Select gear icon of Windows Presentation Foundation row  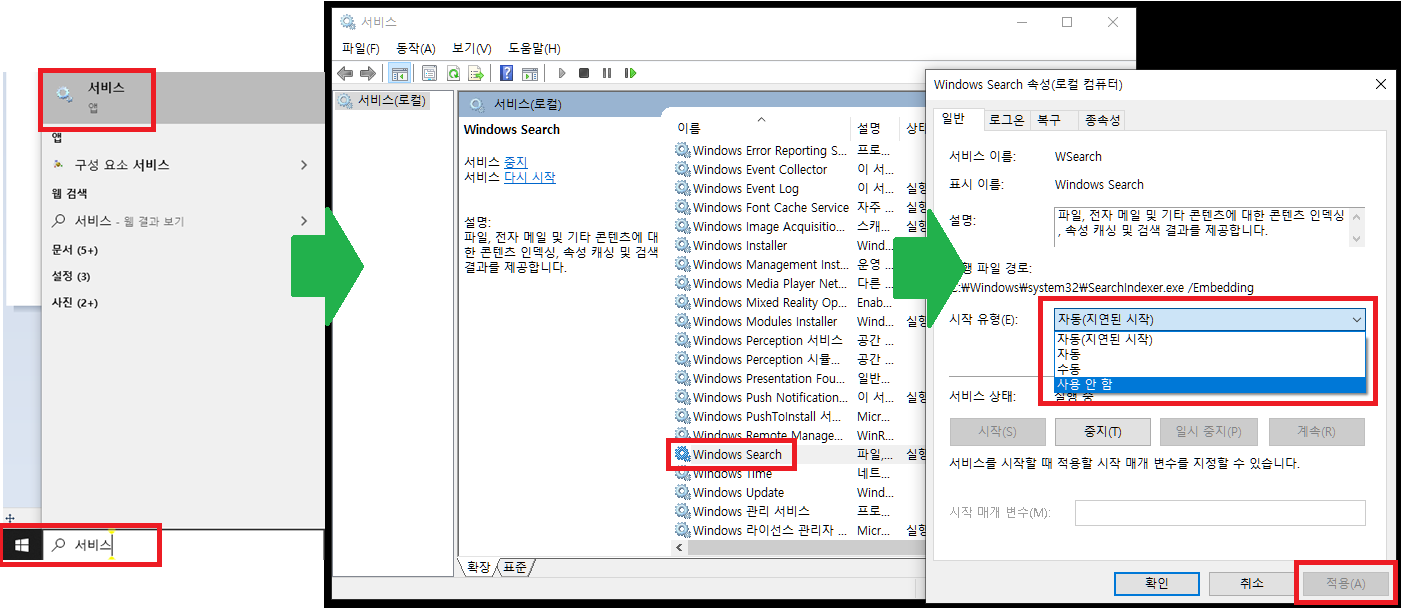(683, 379)
